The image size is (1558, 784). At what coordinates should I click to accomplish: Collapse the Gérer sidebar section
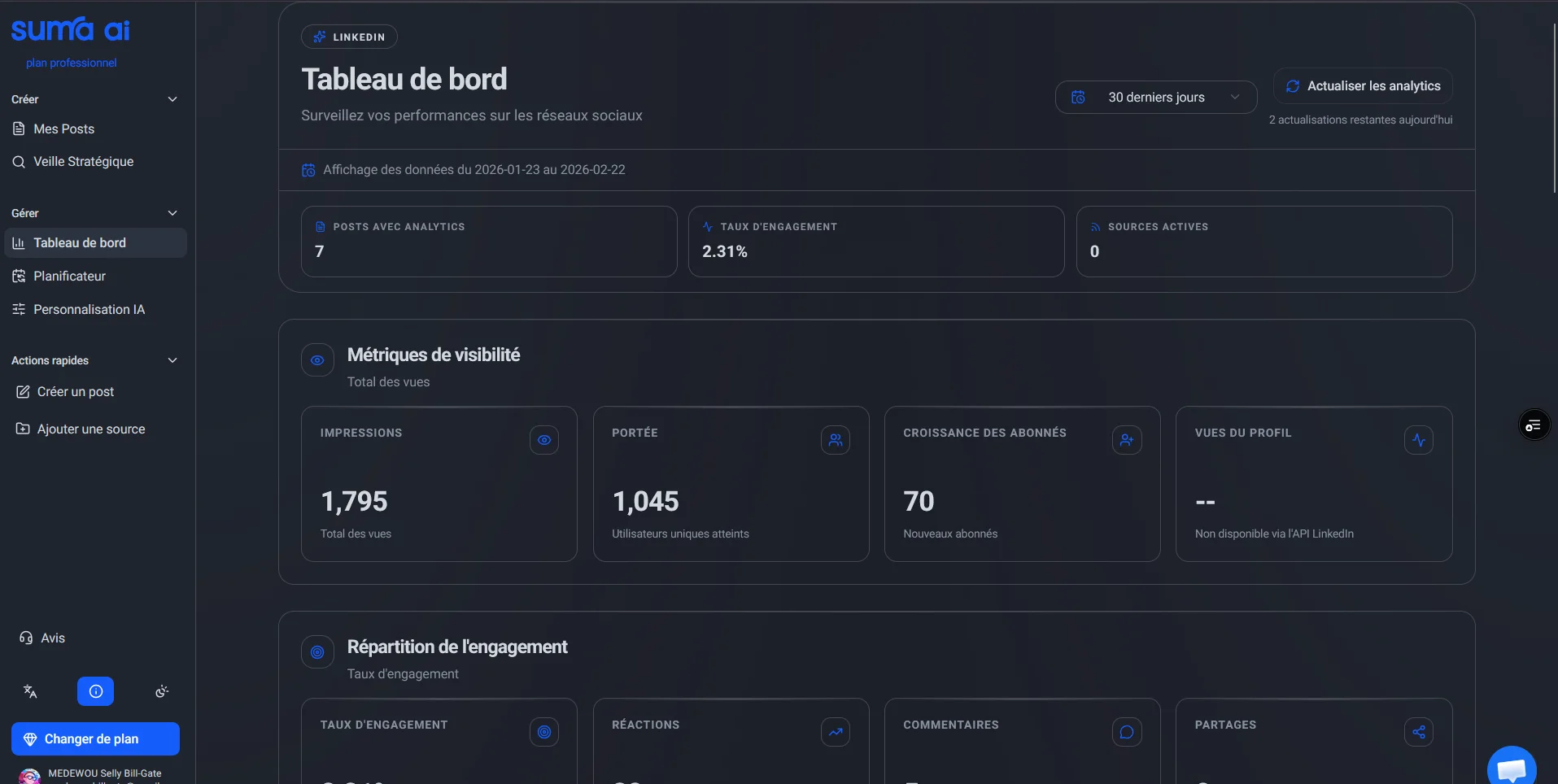click(172, 213)
